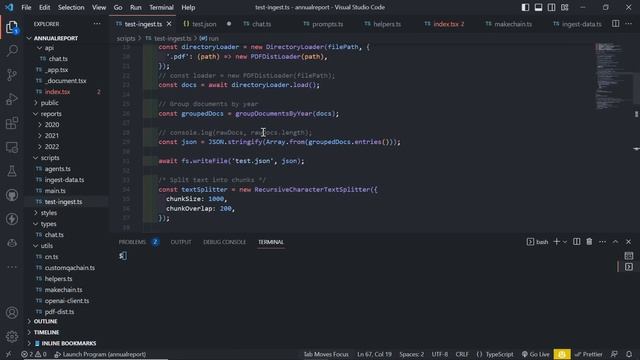Expand the OUTLINE section
Viewport: 640px width, 360px height.
pos(45,321)
